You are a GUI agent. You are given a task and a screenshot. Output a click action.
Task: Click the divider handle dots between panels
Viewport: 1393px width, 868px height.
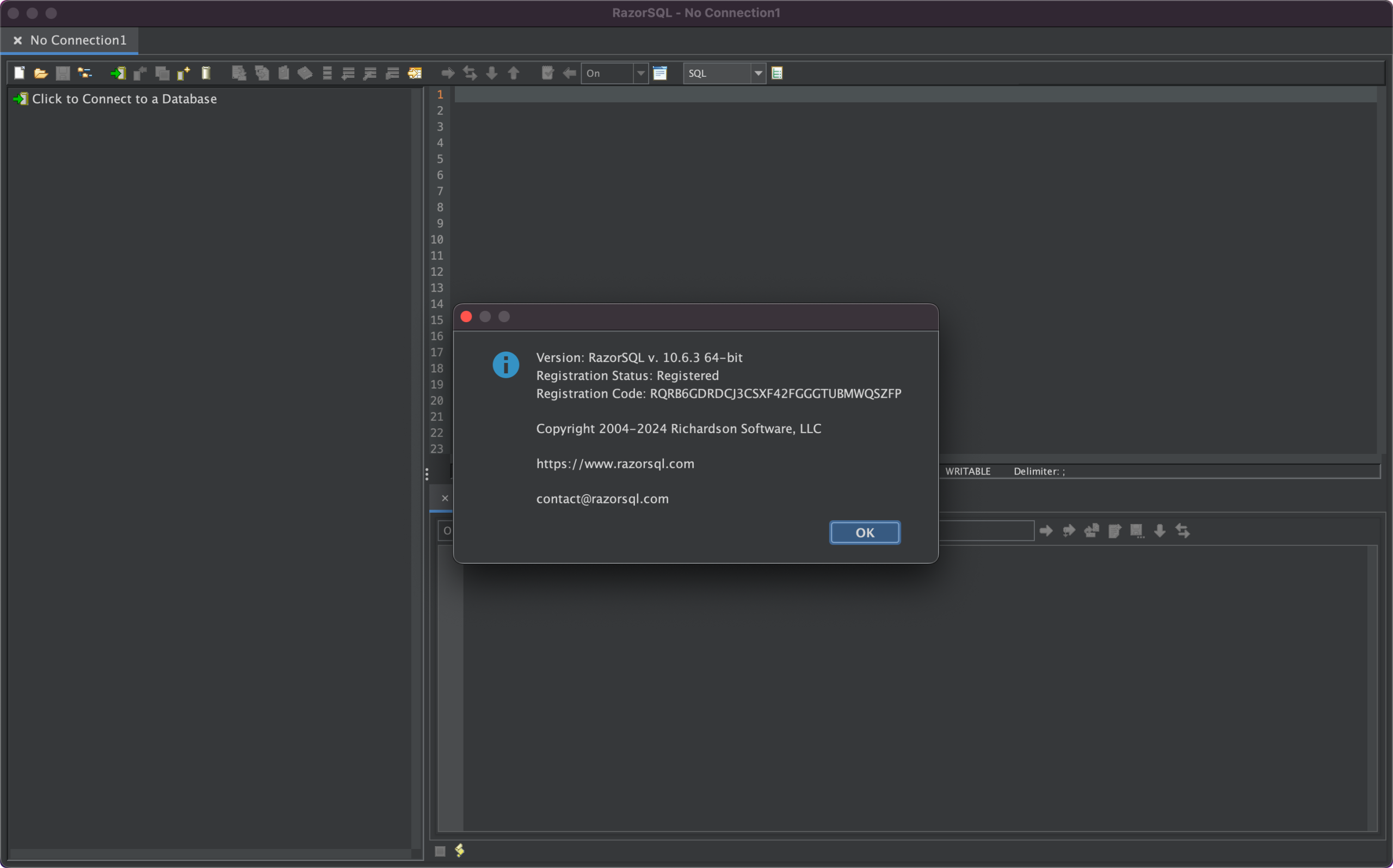tap(427, 473)
